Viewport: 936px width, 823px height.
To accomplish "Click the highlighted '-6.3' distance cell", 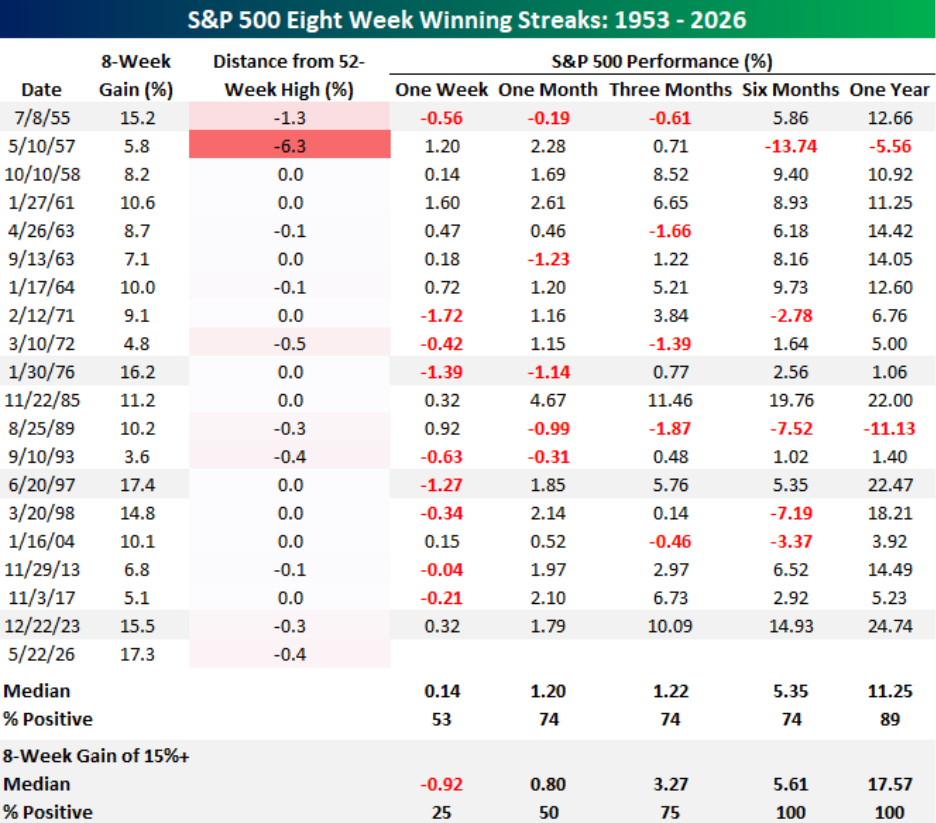I will pos(290,145).
